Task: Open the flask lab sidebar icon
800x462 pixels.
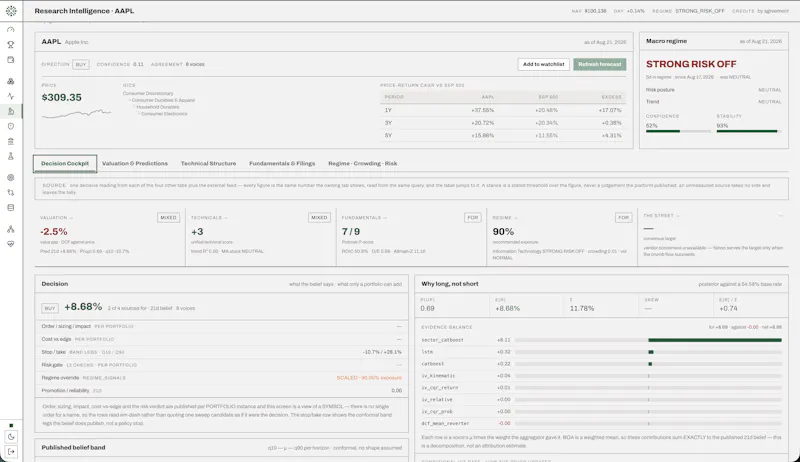Action: (11, 156)
